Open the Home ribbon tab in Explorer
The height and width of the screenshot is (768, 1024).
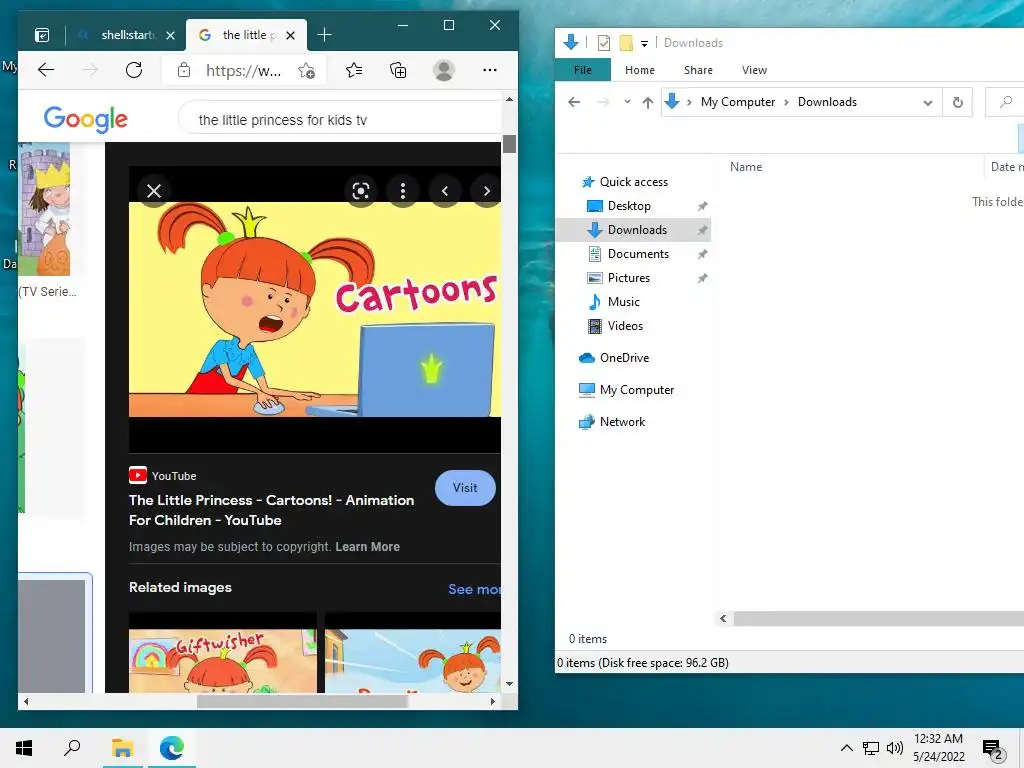click(x=639, y=70)
